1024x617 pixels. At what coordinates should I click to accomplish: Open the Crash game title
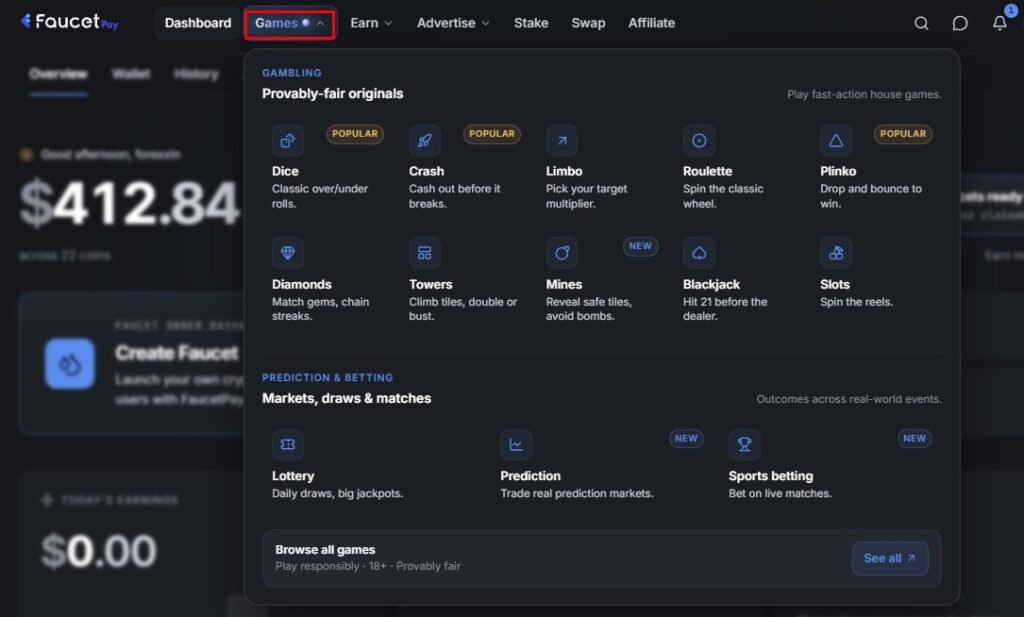pyautogui.click(x=426, y=171)
